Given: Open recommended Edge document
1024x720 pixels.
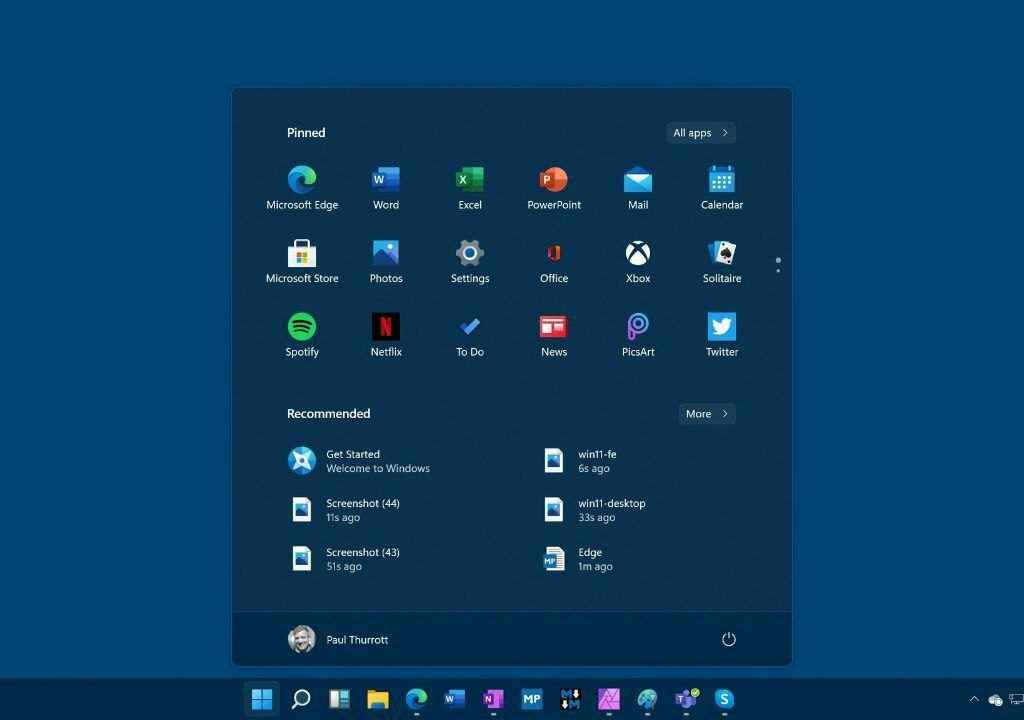Looking at the screenshot, I should 578,559.
